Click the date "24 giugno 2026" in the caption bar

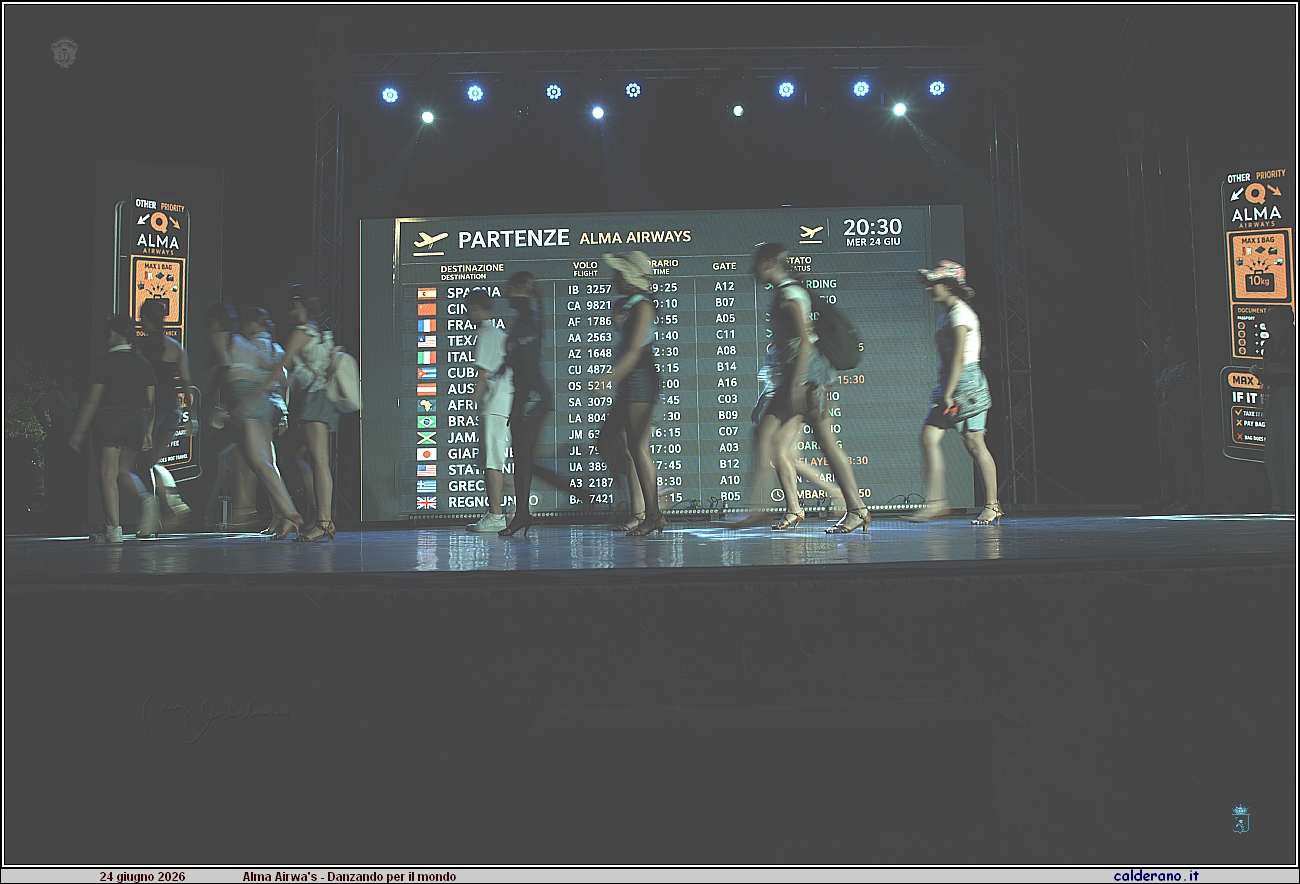[142, 877]
